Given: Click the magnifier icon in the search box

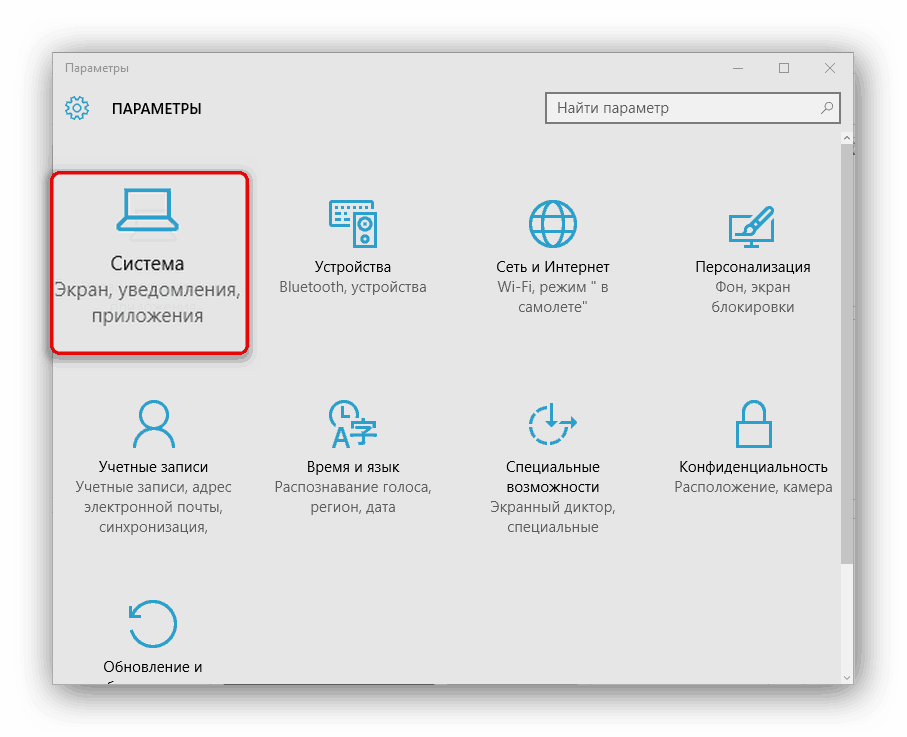Looking at the screenshot, I should (x=827, y=108).
